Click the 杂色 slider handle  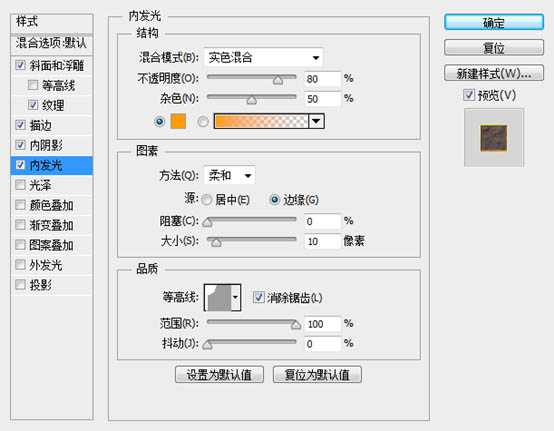click(252, 100)
